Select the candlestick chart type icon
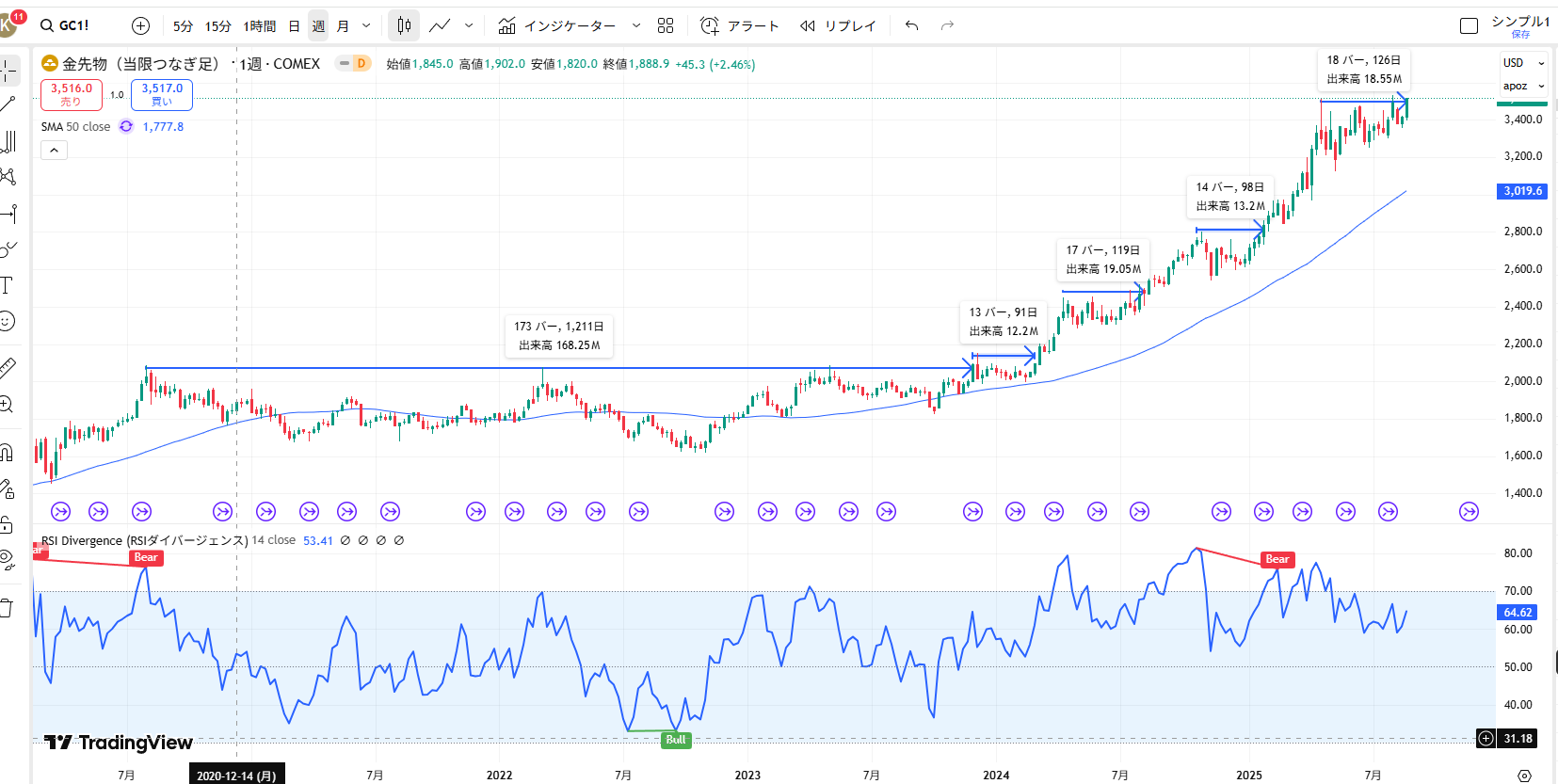This screenshot has height=784, width=1558. coord(404,25)
